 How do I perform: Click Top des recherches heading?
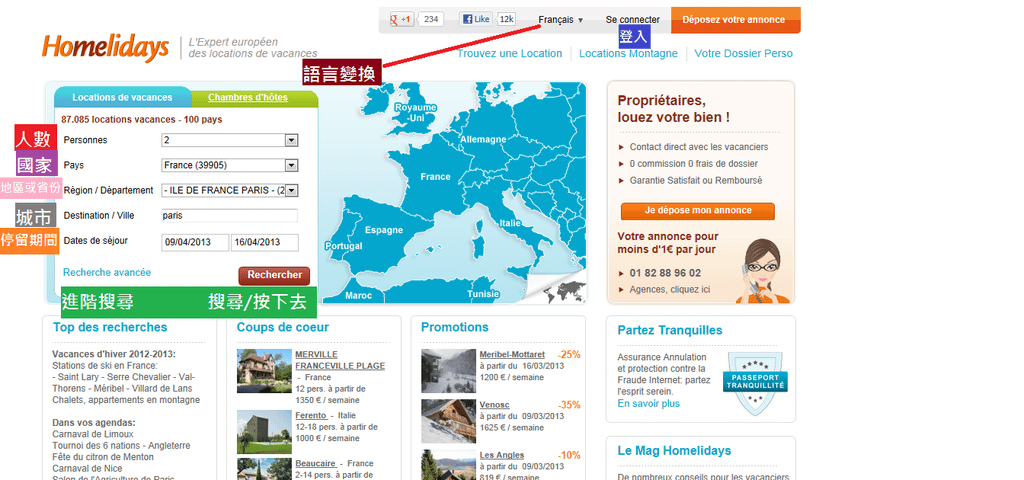click(x=110, y=327)
